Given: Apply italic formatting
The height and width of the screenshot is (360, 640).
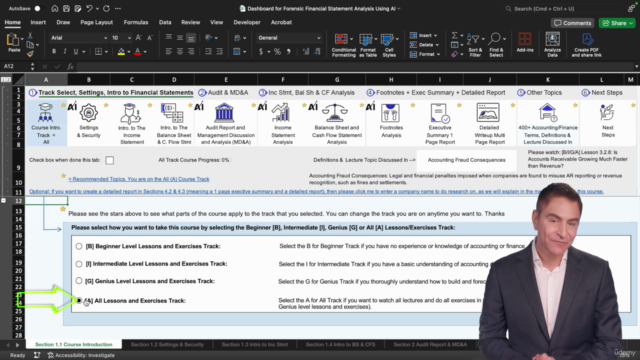Looking at the screenshot, I should (64, 52).
